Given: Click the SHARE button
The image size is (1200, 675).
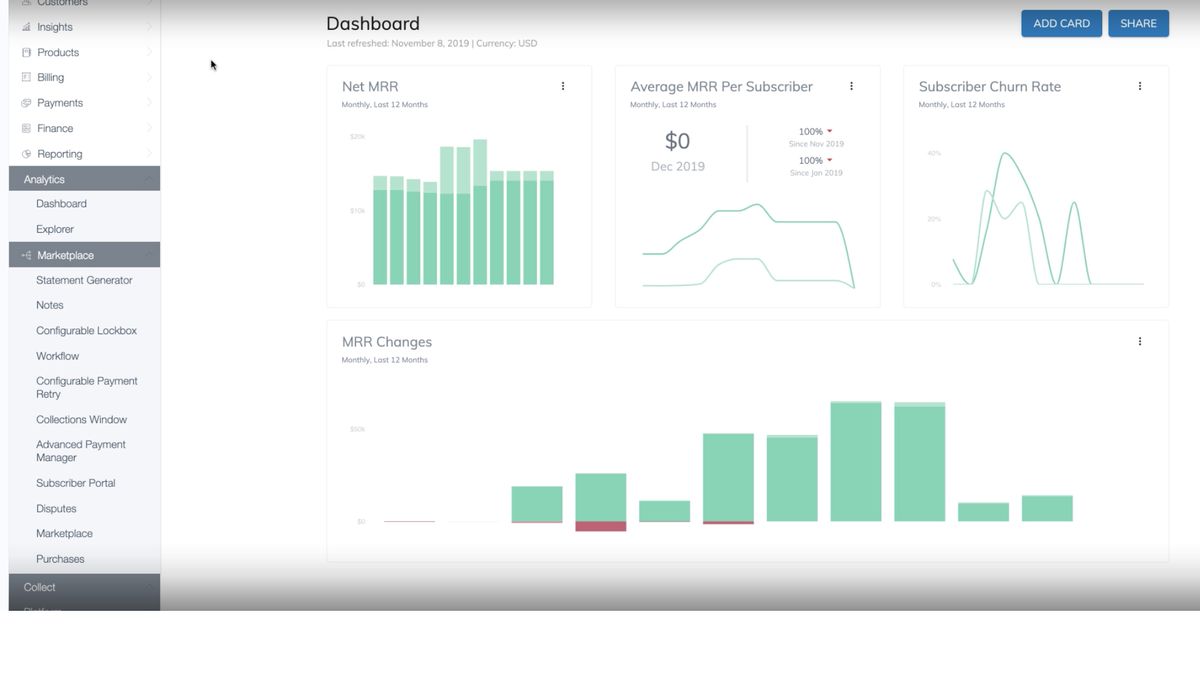Looking at the screenshot, I should 1138,24.
